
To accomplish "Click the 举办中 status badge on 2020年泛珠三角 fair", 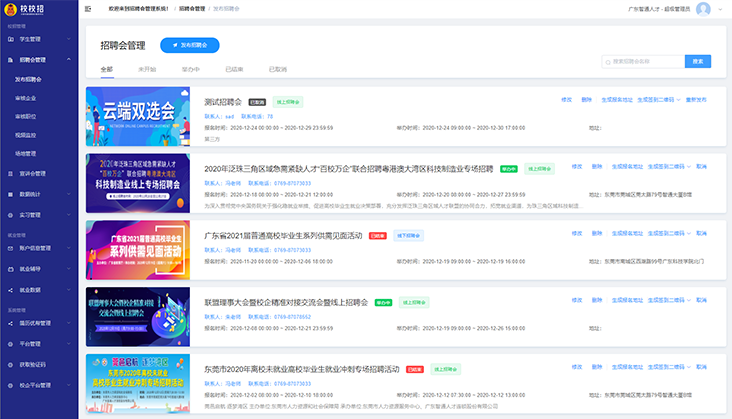I will tap(509, 169).
